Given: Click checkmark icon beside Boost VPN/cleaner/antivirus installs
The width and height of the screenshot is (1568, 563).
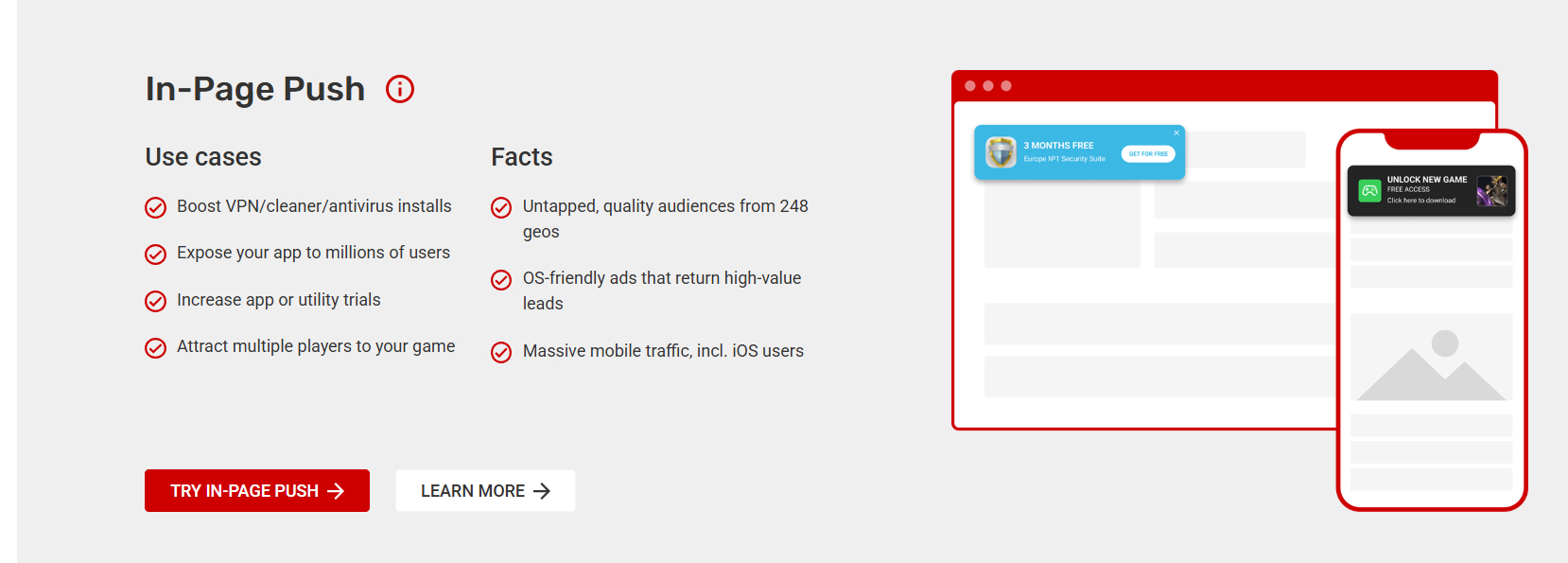Looking at the screenshot, I should click(155, 207).
